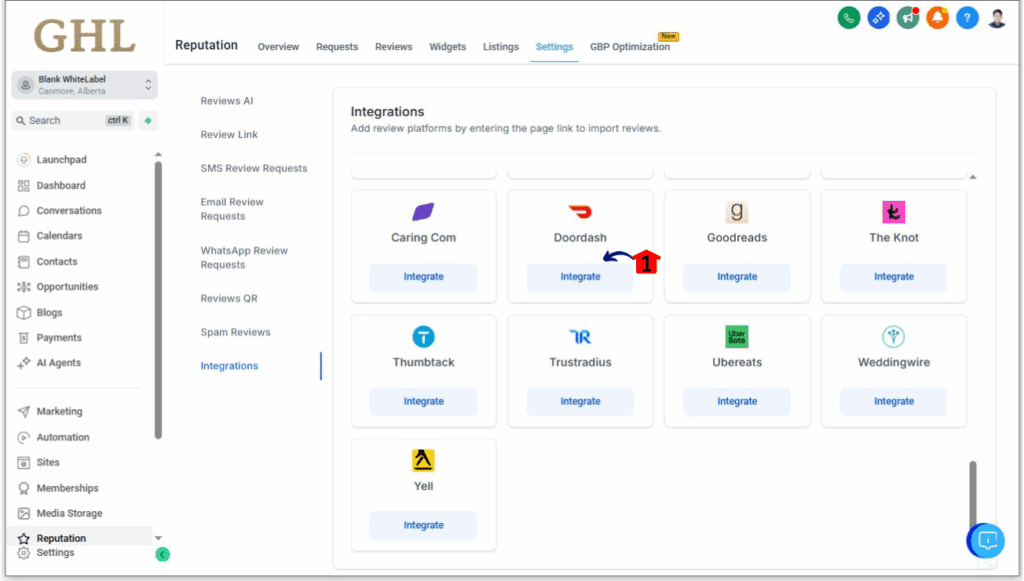Integrate The Knot platform
1024x581 pixels.
click(893, 277)
